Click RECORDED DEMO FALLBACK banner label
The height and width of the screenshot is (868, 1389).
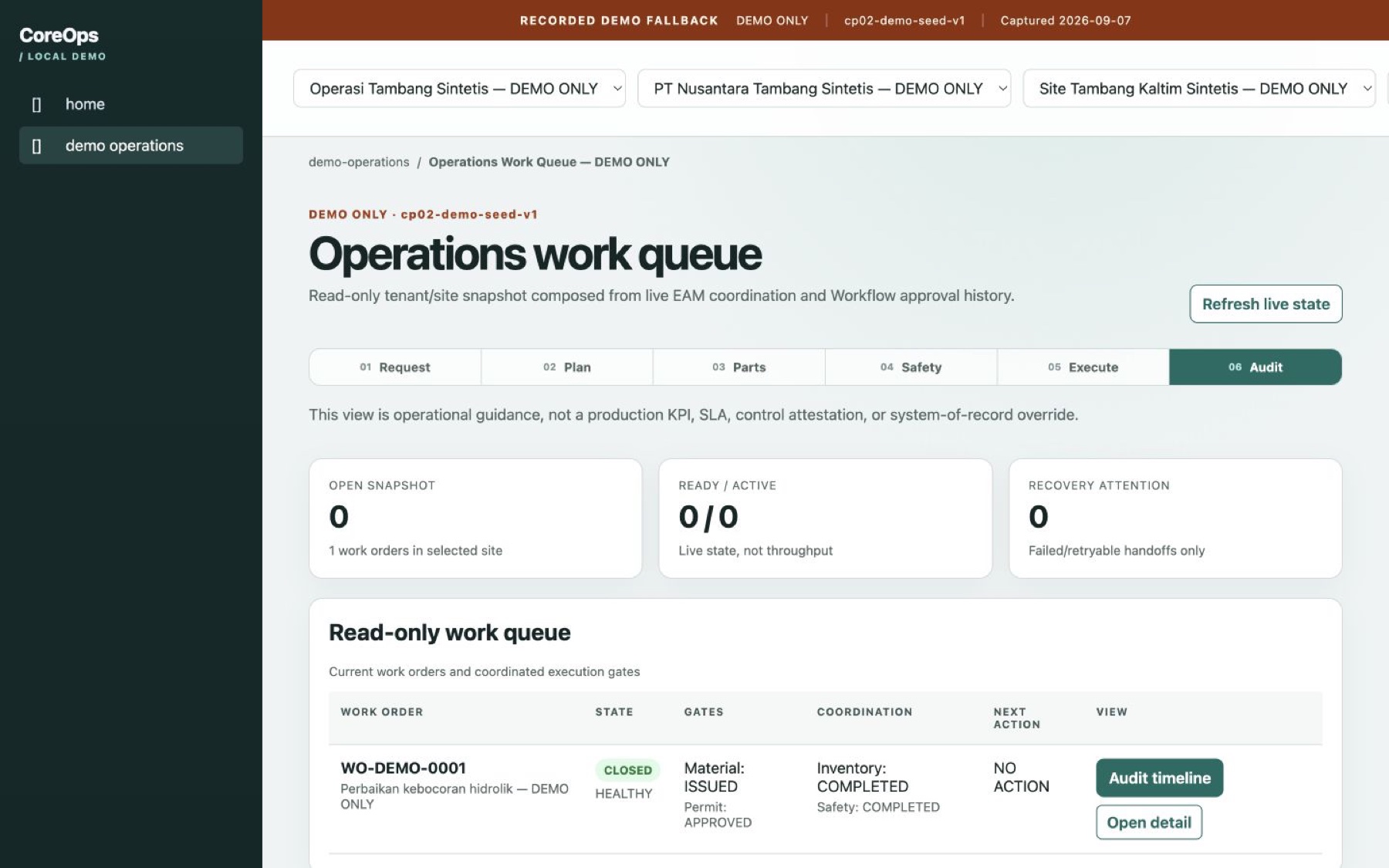coord(619,21)
